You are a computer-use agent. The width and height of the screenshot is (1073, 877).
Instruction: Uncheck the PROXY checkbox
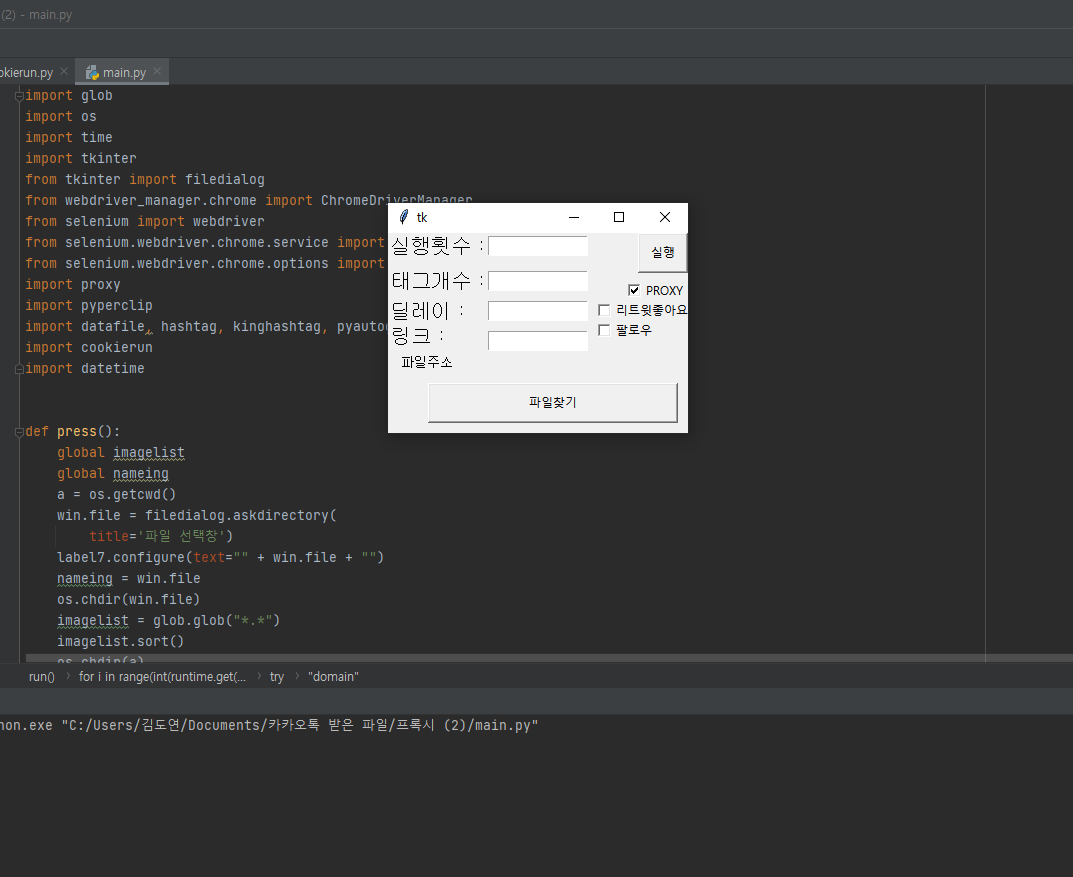(634, 290)
